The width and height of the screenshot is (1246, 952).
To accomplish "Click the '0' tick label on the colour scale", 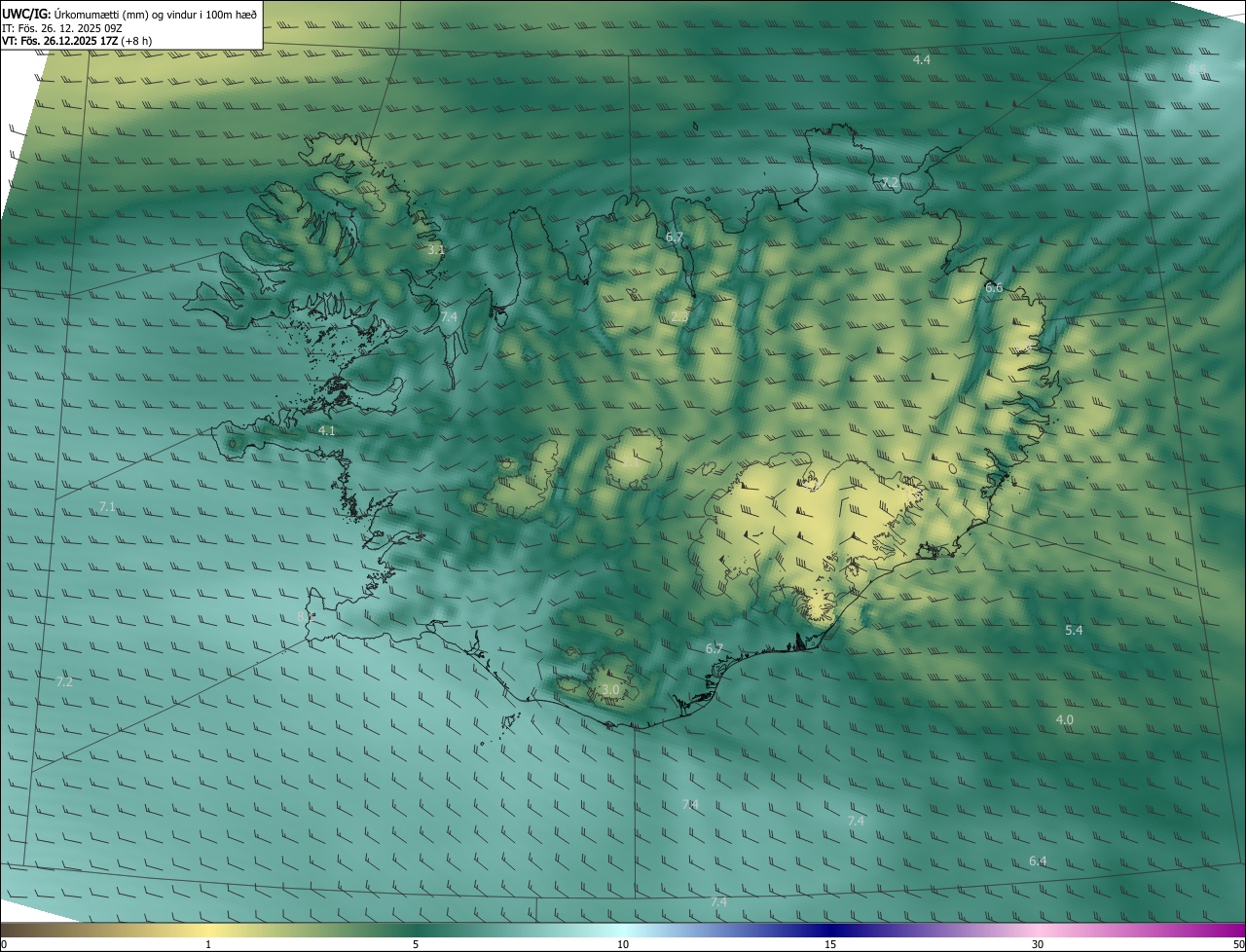I will pos(4,944).
